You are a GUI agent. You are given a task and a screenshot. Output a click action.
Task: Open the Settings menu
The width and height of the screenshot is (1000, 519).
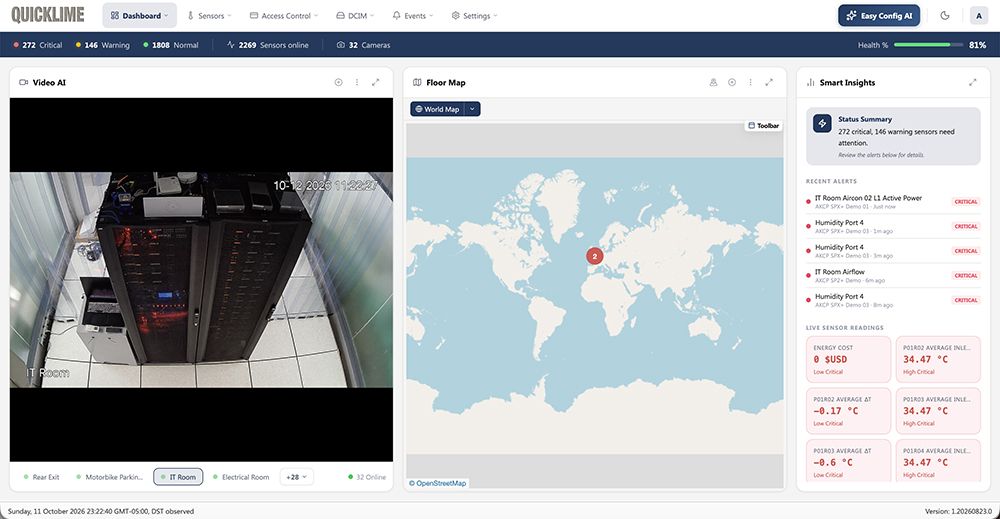tap(474, 15)
